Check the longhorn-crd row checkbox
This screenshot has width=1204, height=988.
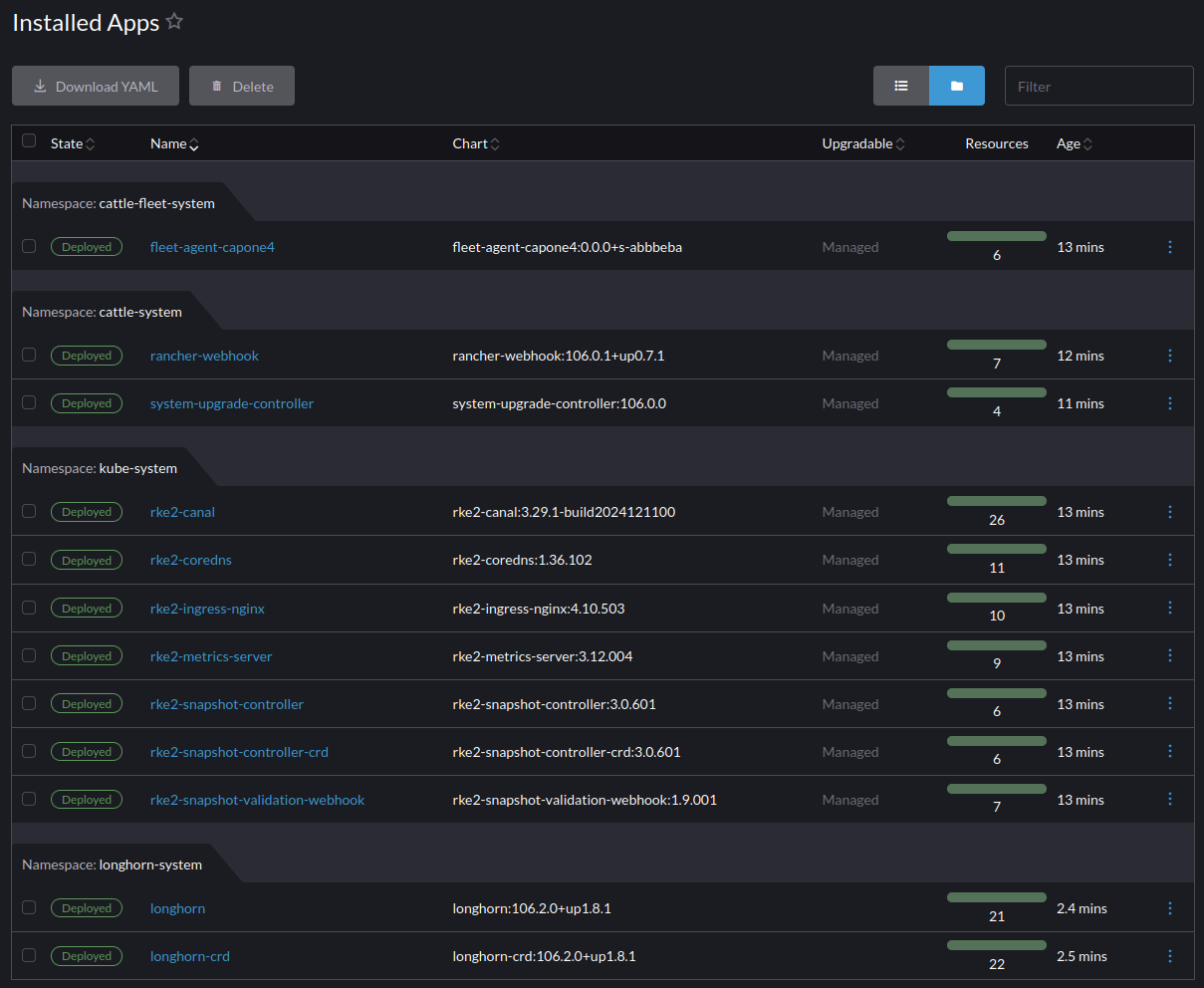29,955
